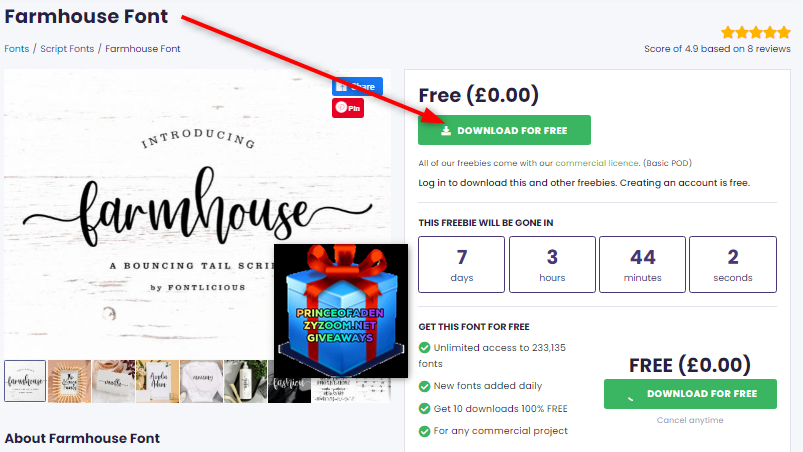Click the checkmark beside New fonts added daily
The image size is (803, 452).
[425, 386]
